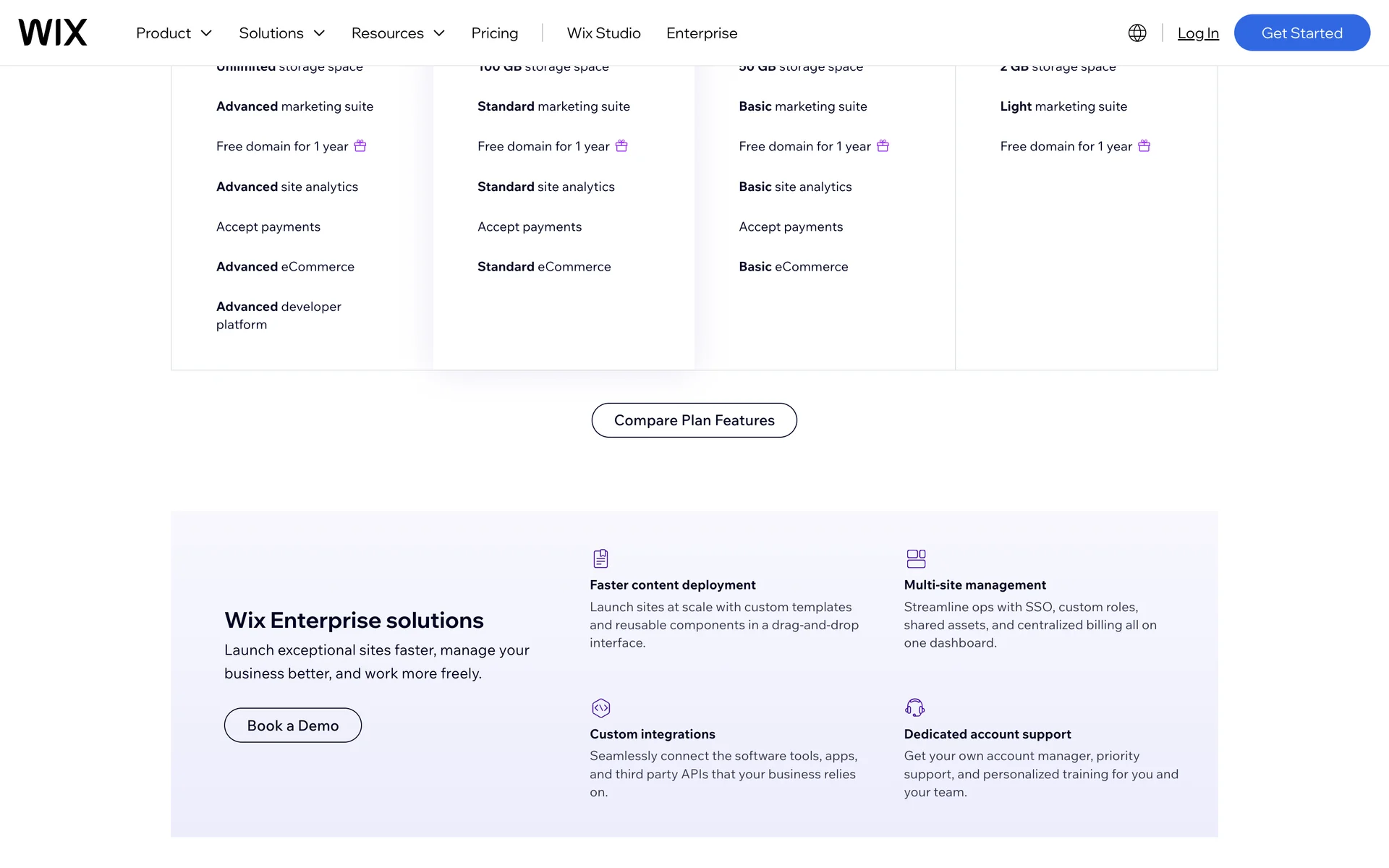The height and width of the screenshot is (868, 1389).
Task: Click the gift icon beside the Advanced plan's free domain
Action: click(360, 146)
